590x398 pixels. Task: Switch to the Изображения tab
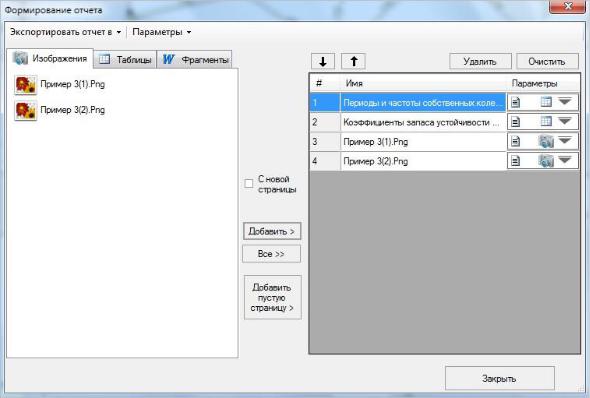50,59
